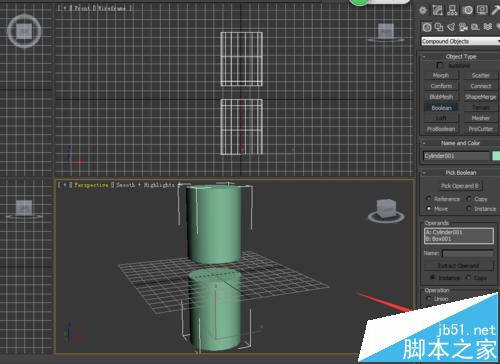Click the [+] menu of the Perspective viewport
The image size is (500, 364).
tap(64, 185)
